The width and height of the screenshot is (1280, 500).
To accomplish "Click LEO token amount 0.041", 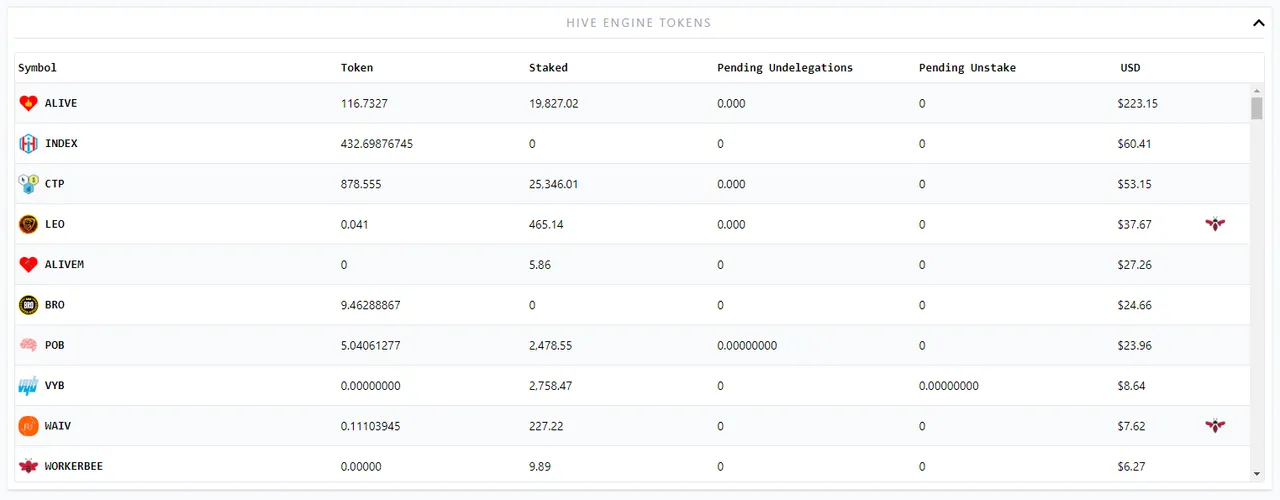I will pyautogui.click(x=355, y=224).
